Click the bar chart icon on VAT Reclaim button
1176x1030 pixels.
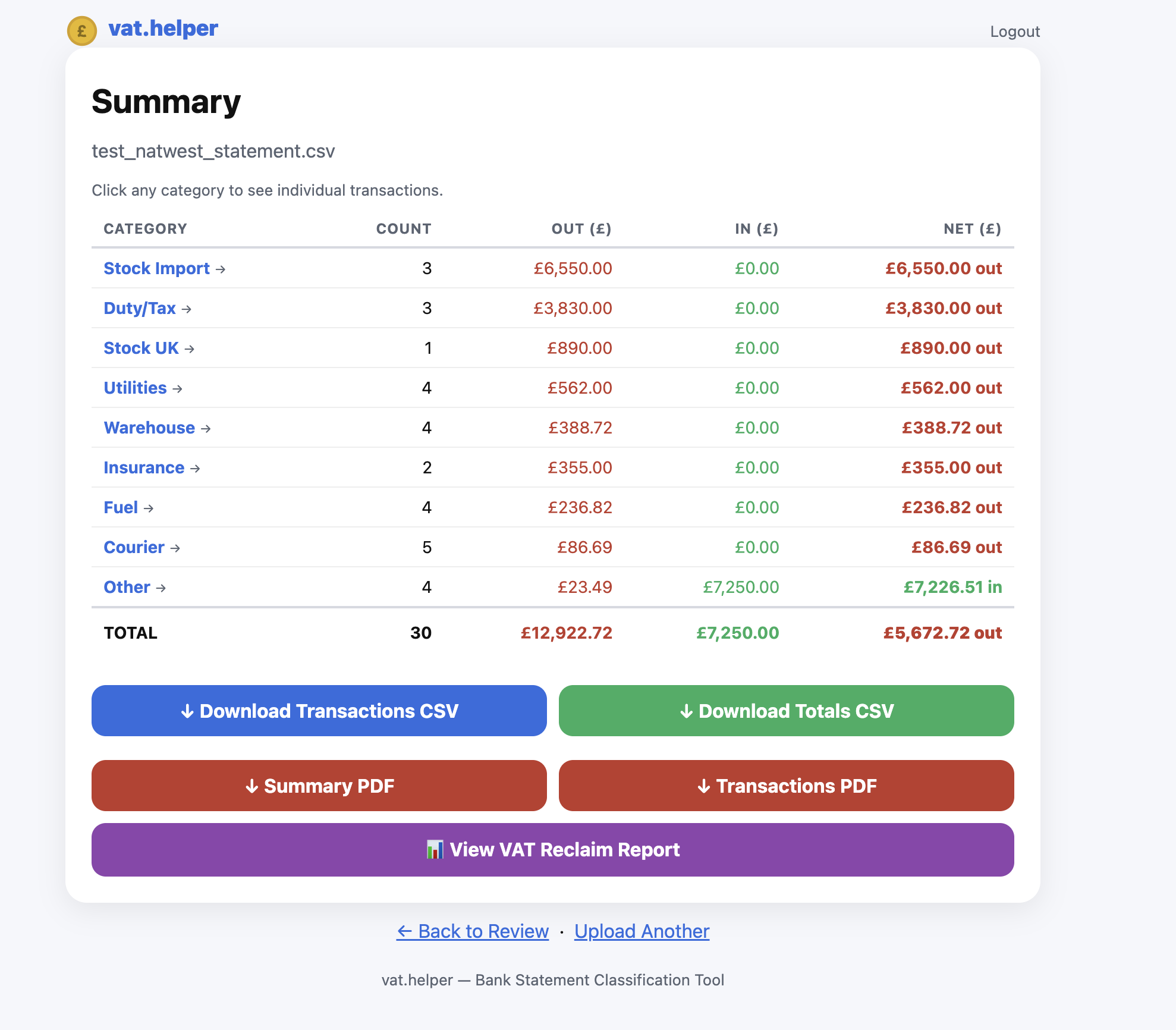pos(435,849)
